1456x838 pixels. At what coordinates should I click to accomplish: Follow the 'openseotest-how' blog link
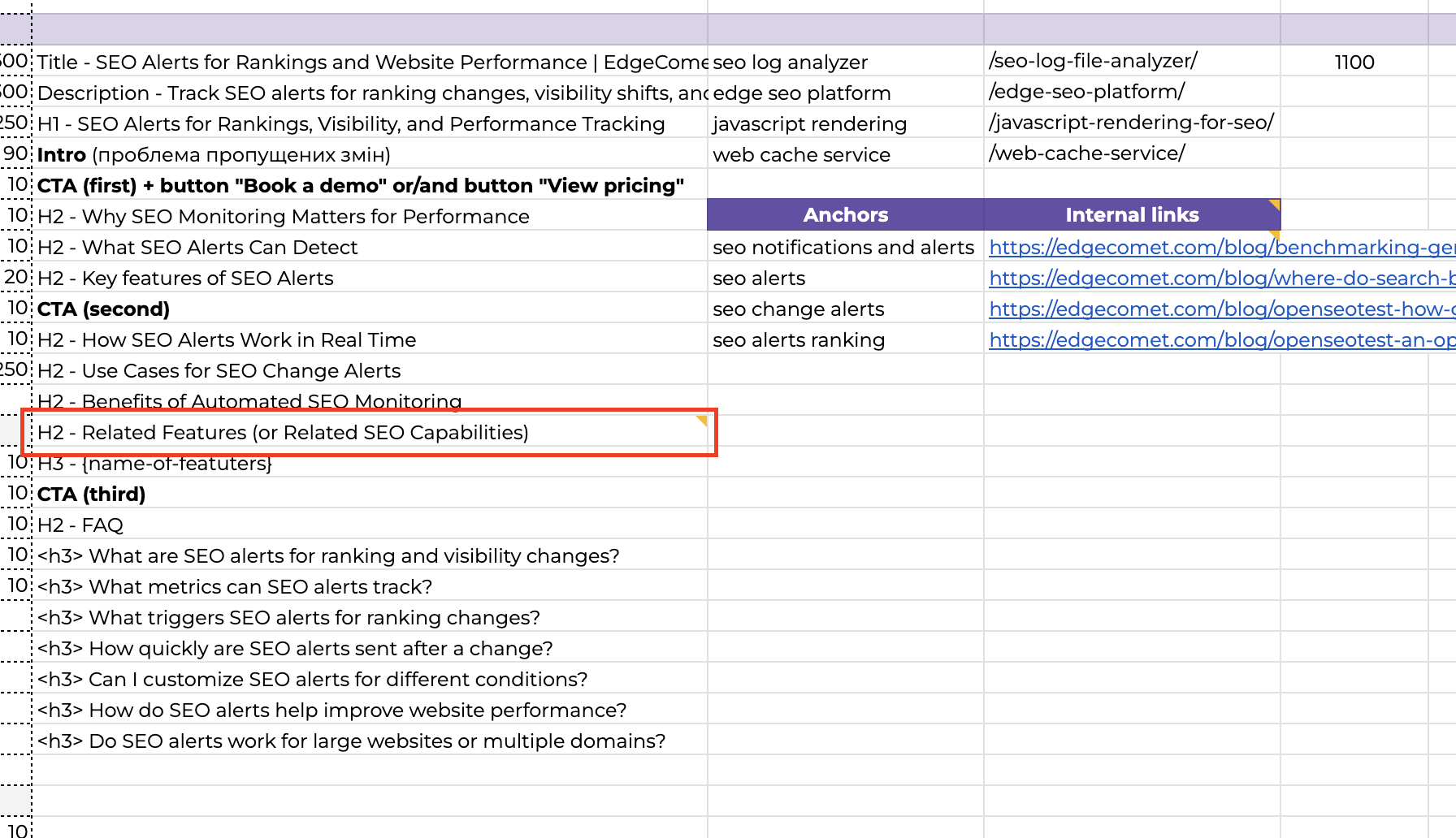tap(1222, 309)
